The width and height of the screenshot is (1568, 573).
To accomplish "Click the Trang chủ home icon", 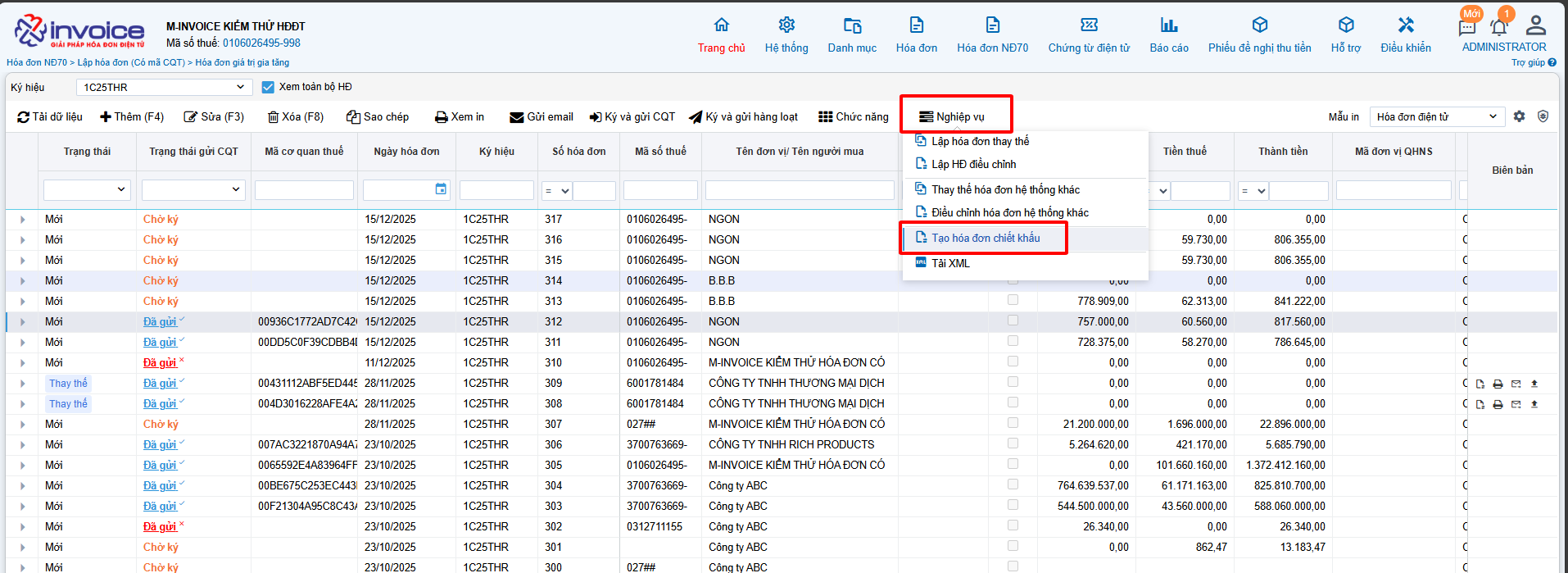I will 721,25.
